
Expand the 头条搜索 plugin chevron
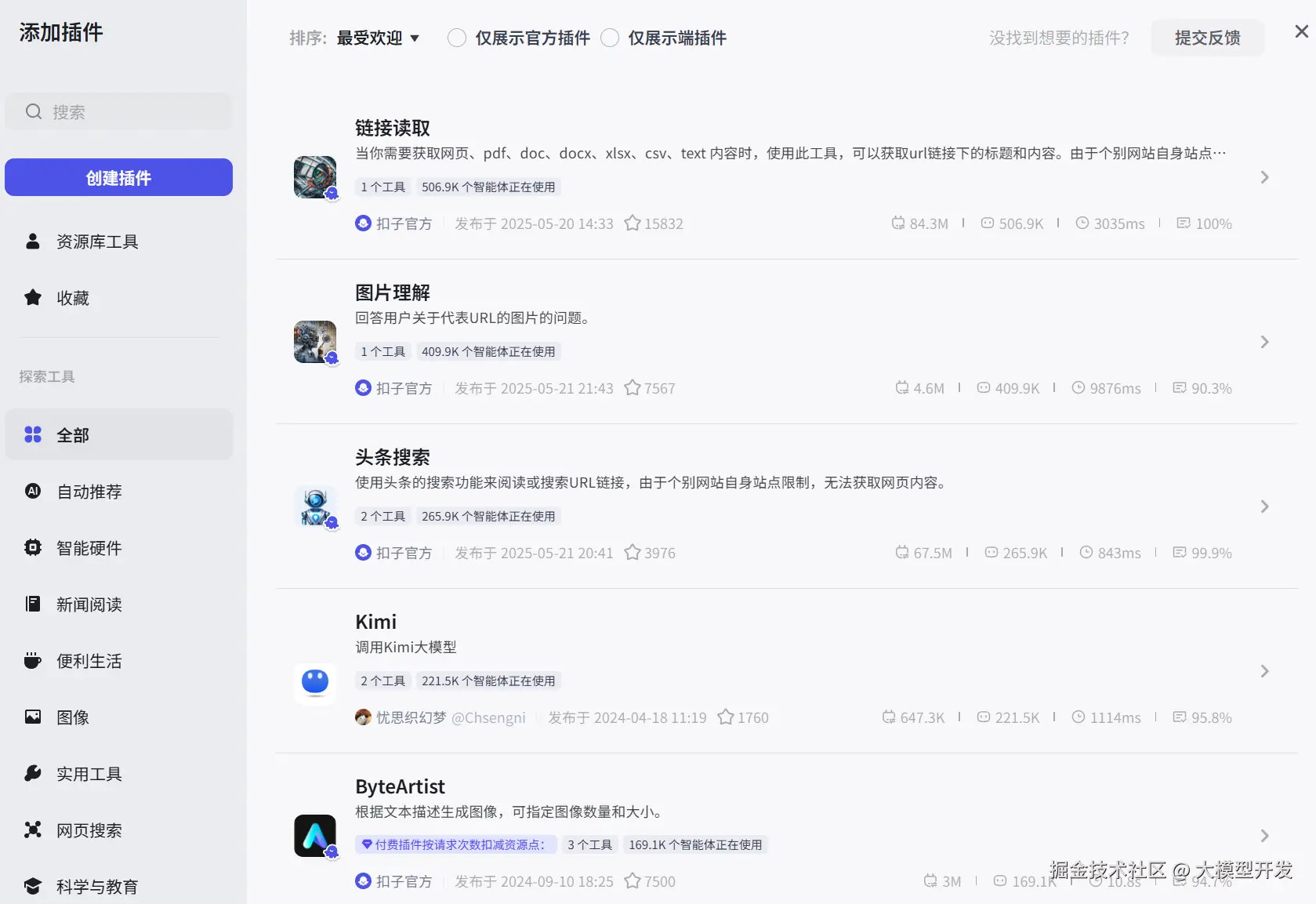point(1264,506)
